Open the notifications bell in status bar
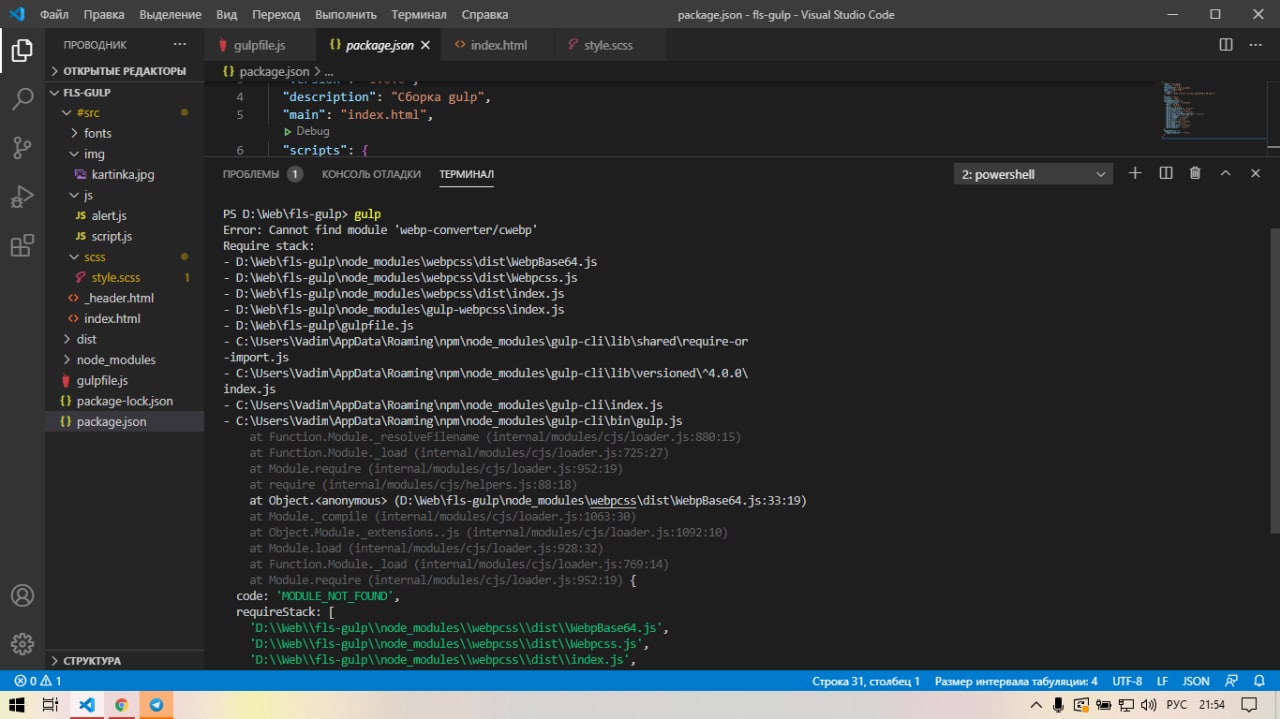Image resolution: width=1280 pixels, height=719 pixels. [1259, 681]
